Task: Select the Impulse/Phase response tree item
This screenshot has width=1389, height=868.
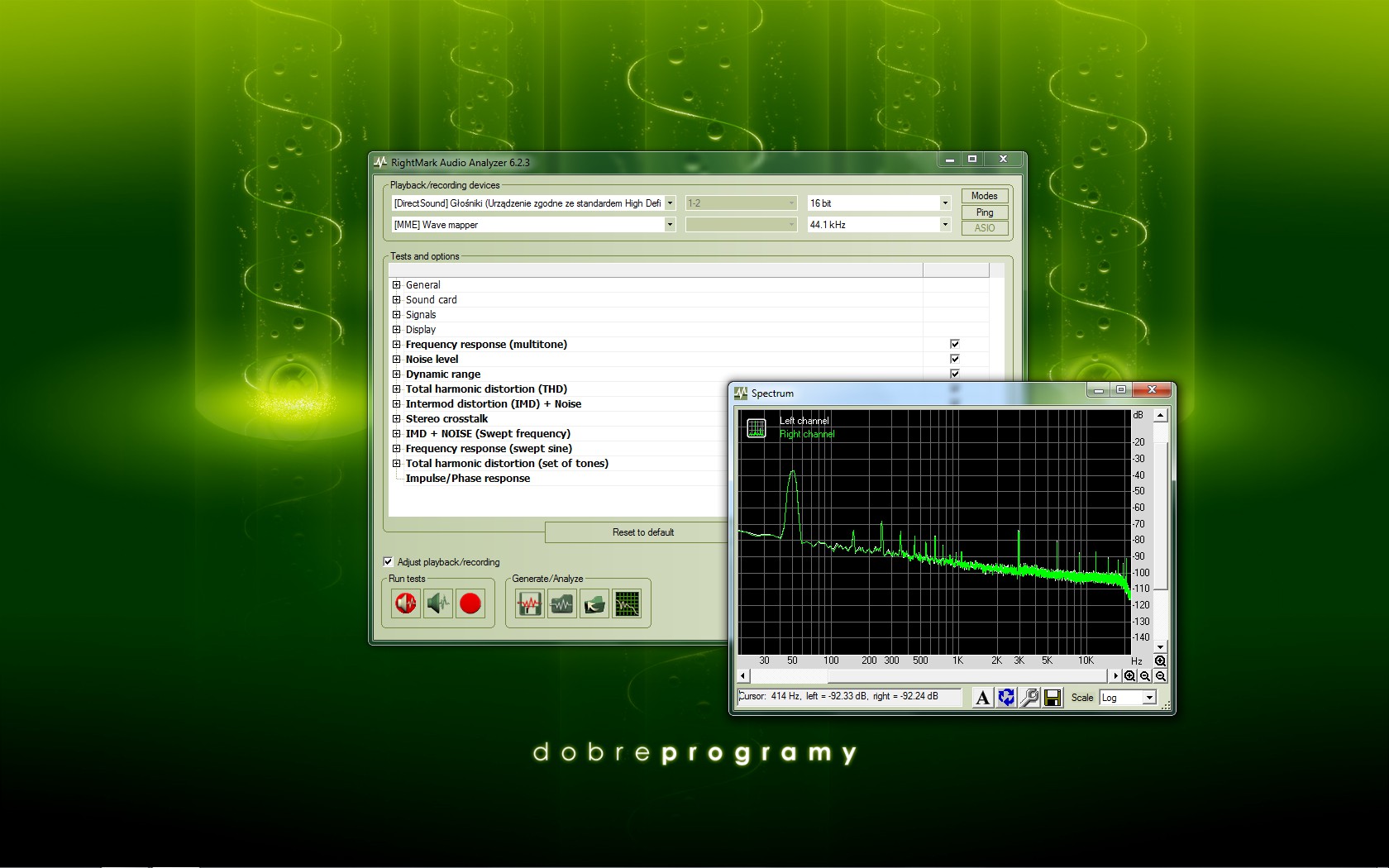Action: [467, 479]
